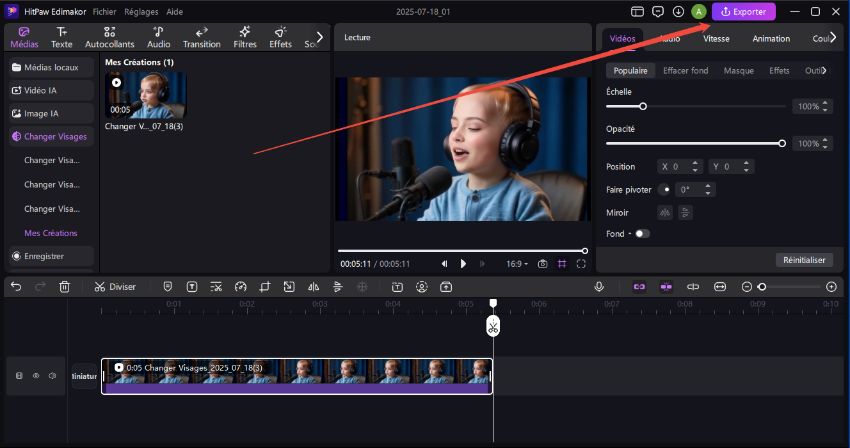Open the Aide menu

[174, 11]
